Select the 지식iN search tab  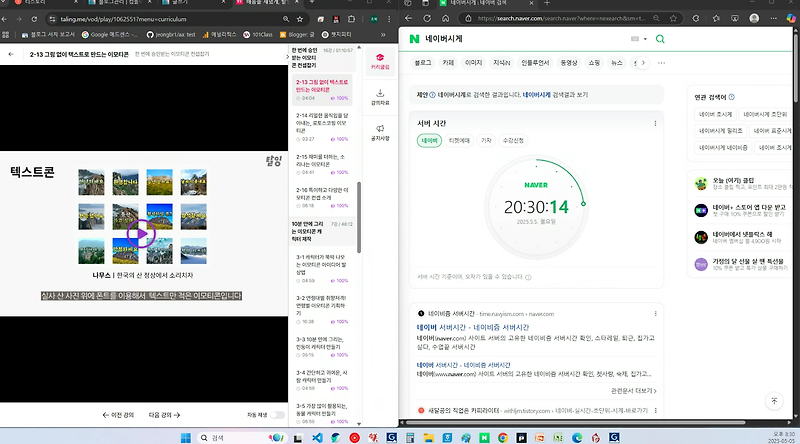(x=502, y=63)
